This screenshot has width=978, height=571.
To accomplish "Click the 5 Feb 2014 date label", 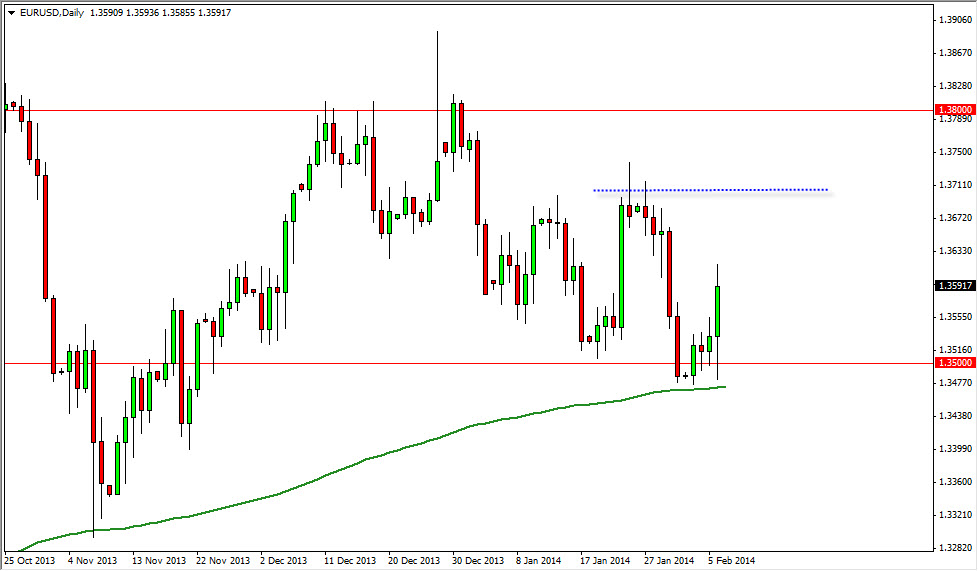I will [x=732, y=560].
